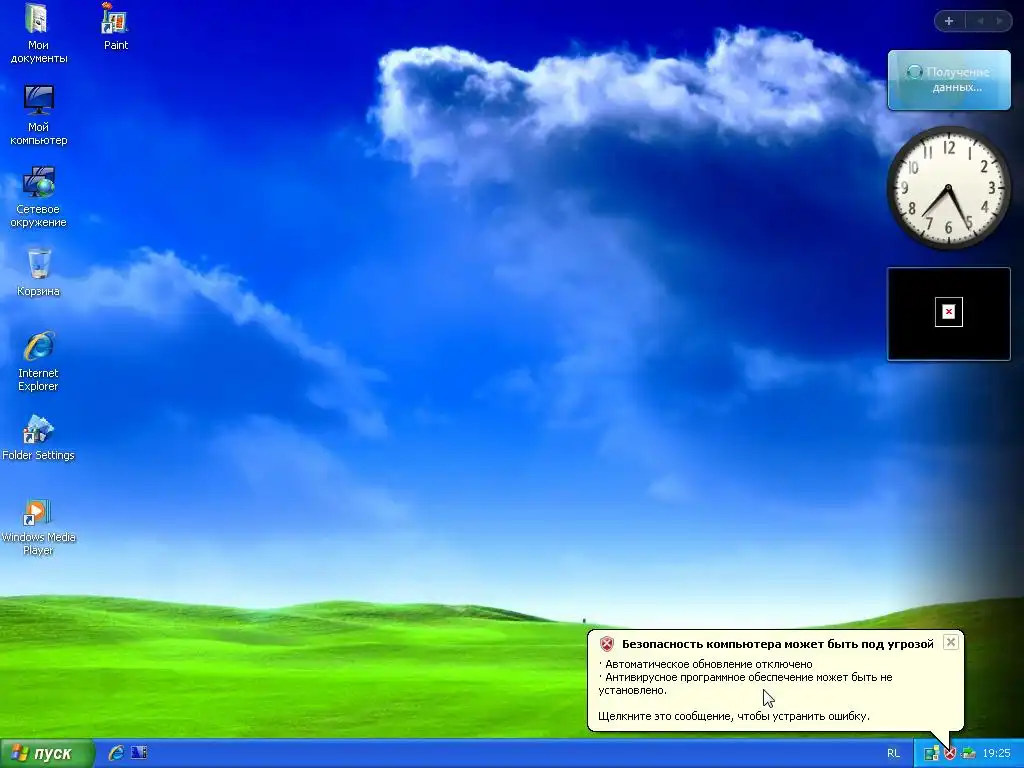Click the broken image placeholder icon
The height and width of the screenshot is (768, 1024).
tap(949, 312)
